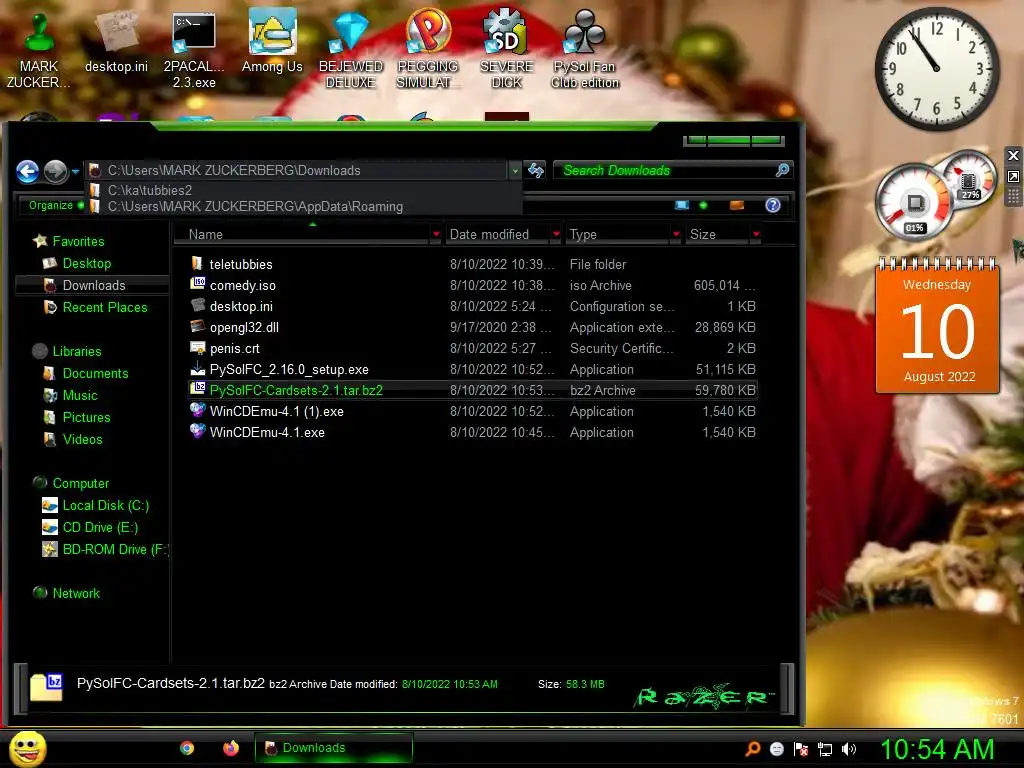Go back with the blue Back arrow
Viewport: 1024px width, 768px height.
27,171
